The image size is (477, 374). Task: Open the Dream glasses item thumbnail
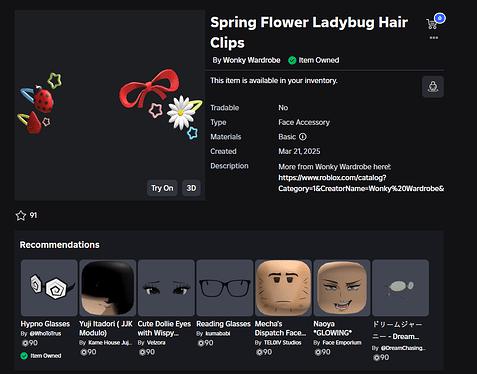[x=400, y=288]
